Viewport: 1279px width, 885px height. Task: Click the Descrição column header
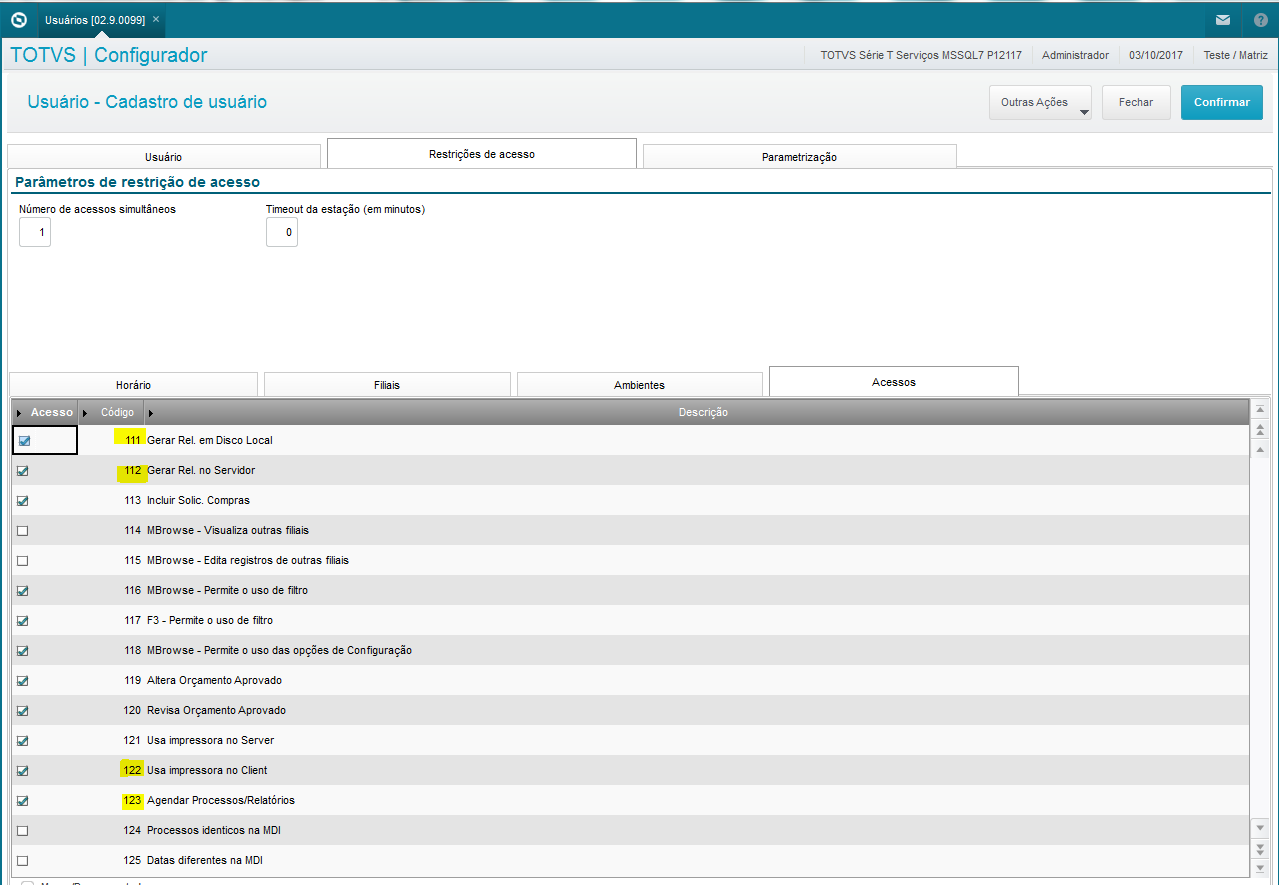point(703,412)
